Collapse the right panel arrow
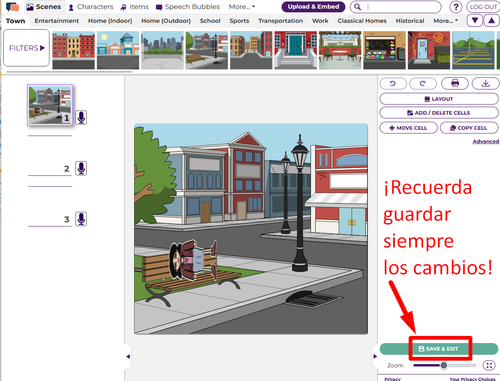The image size is (500, 381). click(x=375, y=356)
